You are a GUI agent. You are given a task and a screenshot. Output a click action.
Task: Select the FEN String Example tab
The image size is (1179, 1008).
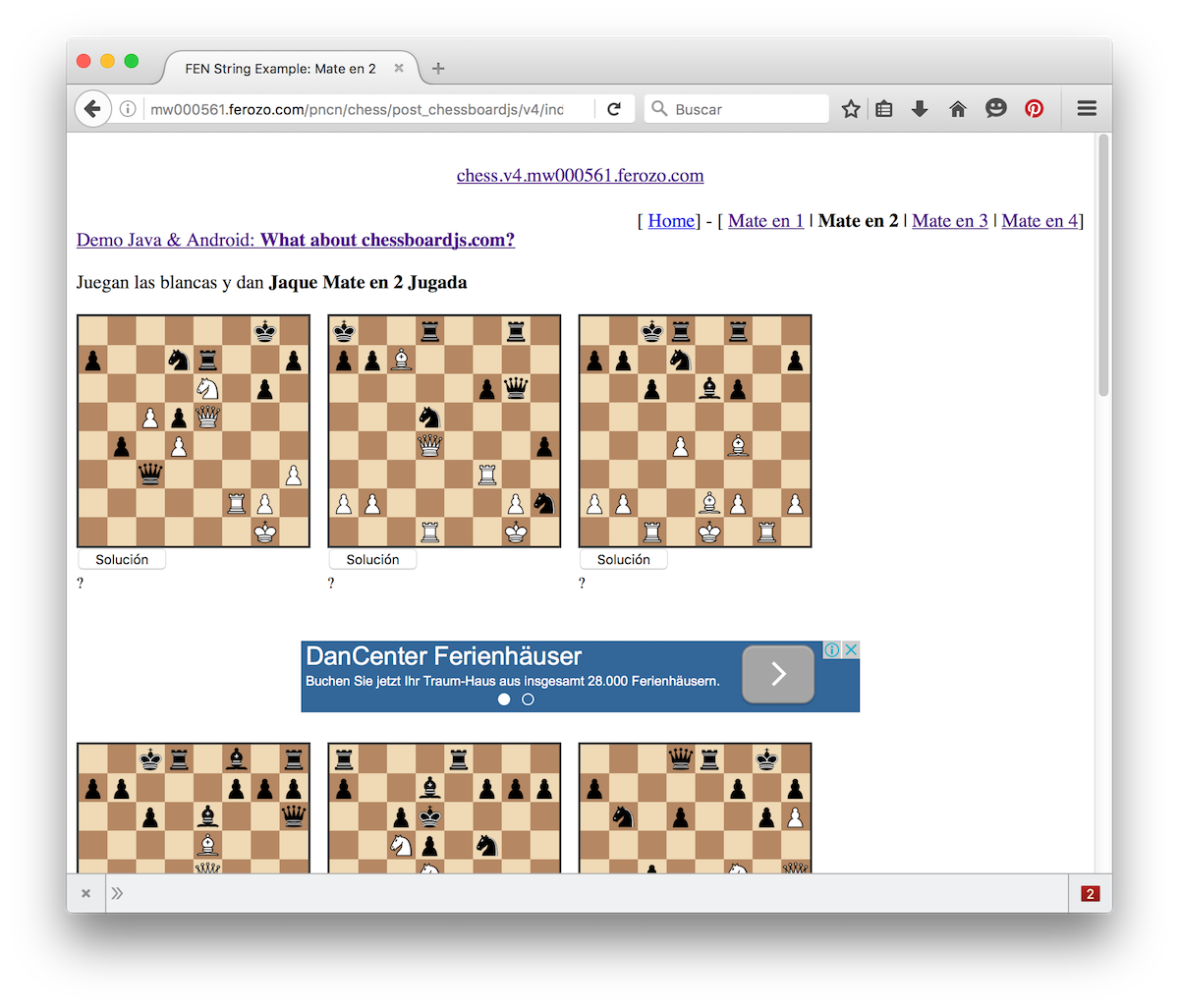[280, 68]
